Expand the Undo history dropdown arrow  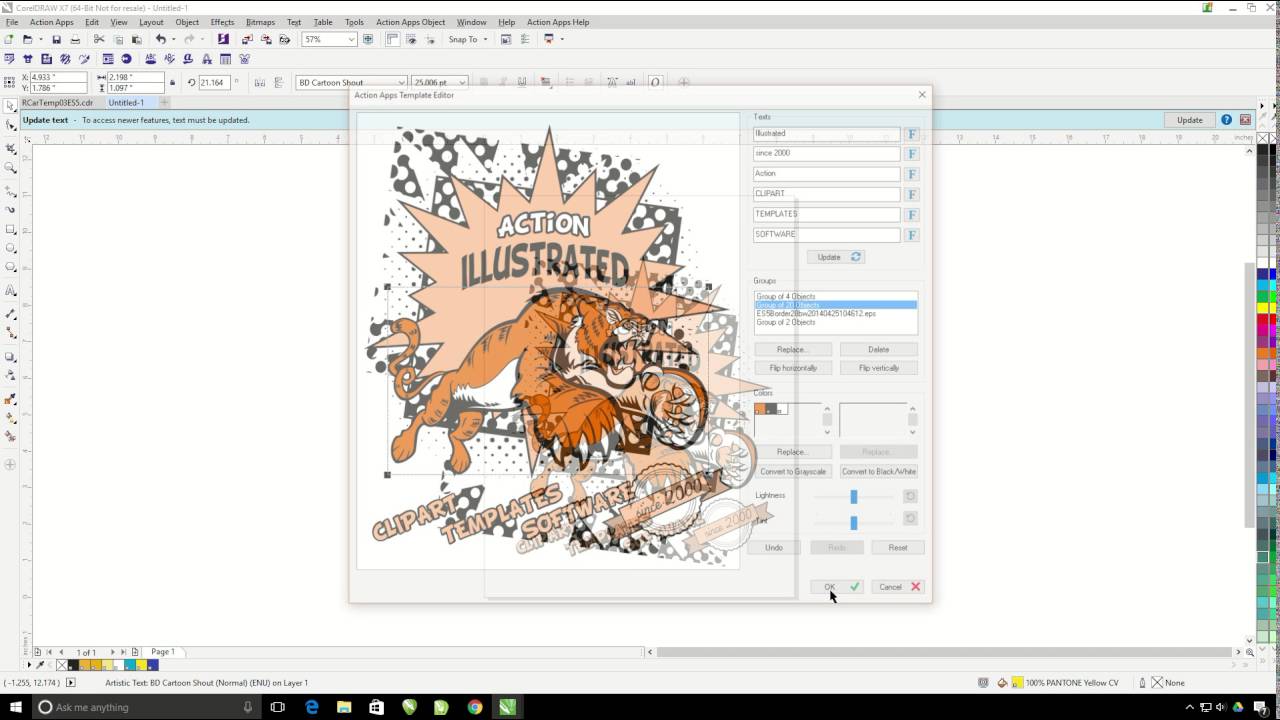pyautogui.click(x=173, y=39)
